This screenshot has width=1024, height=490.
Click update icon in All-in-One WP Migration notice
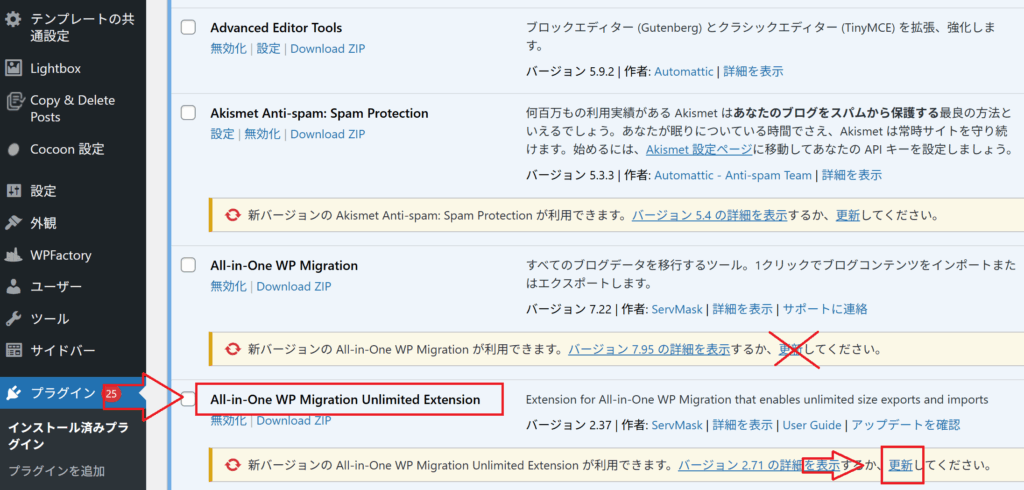(232, 349)
